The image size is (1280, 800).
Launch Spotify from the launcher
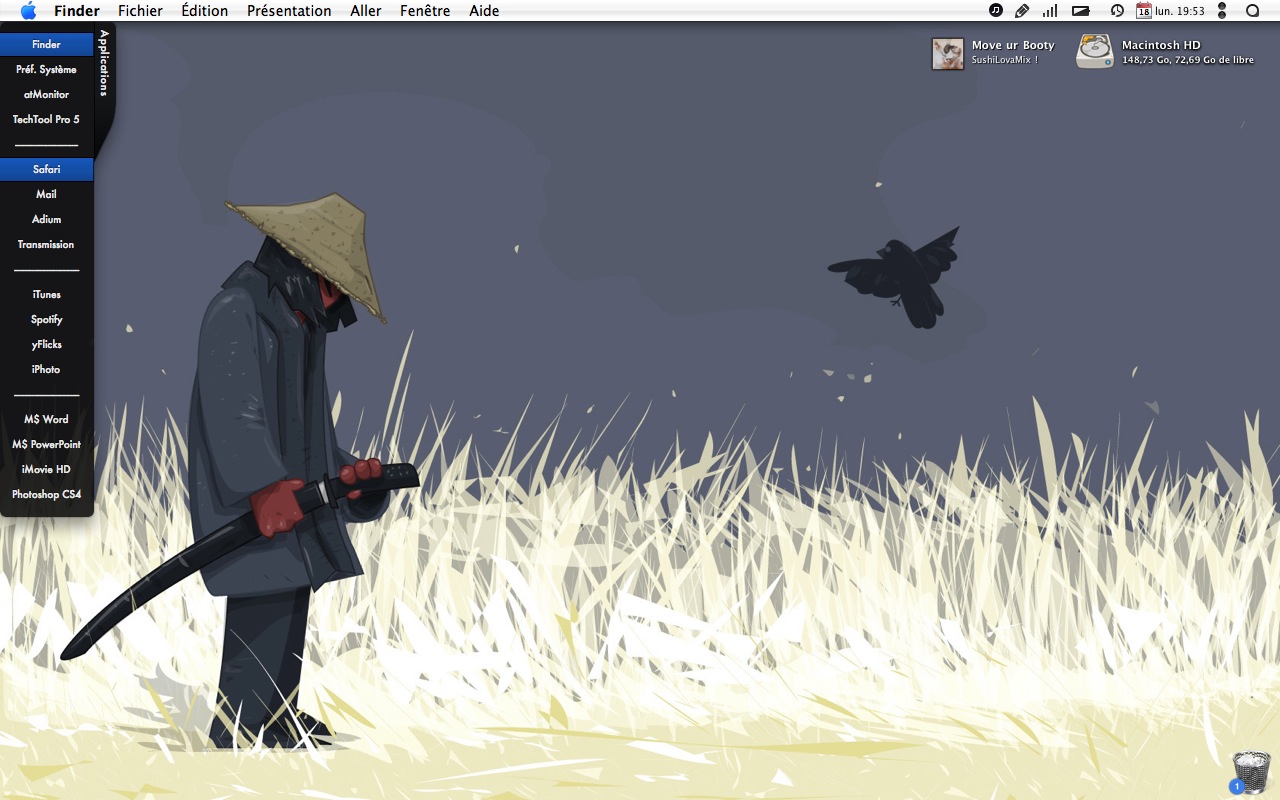click(x=46, y=319)
